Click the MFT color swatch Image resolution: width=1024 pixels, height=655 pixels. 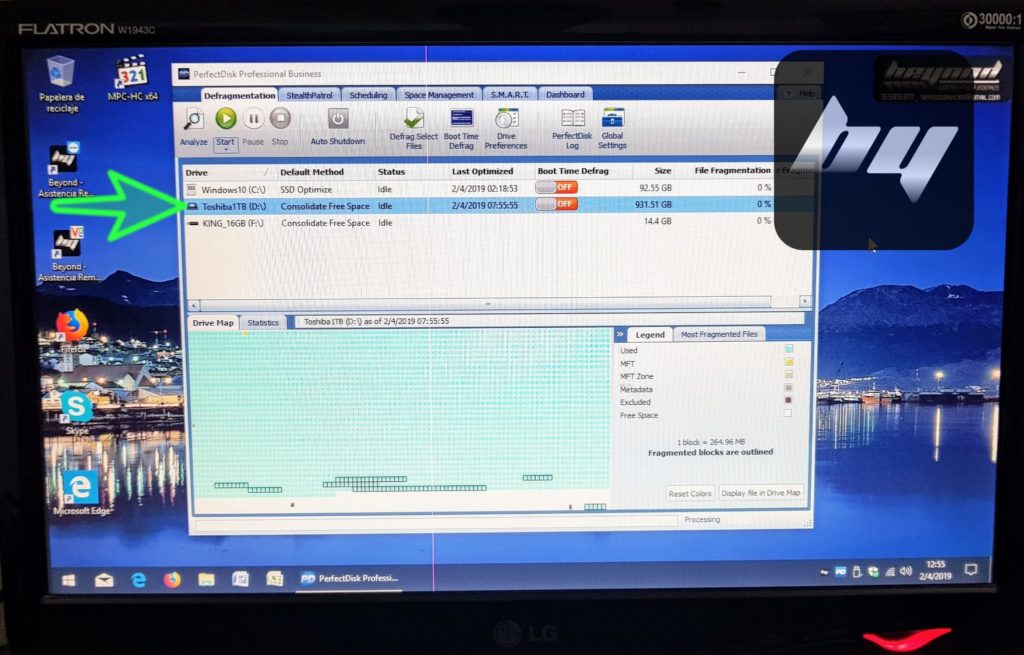point(789,362)
